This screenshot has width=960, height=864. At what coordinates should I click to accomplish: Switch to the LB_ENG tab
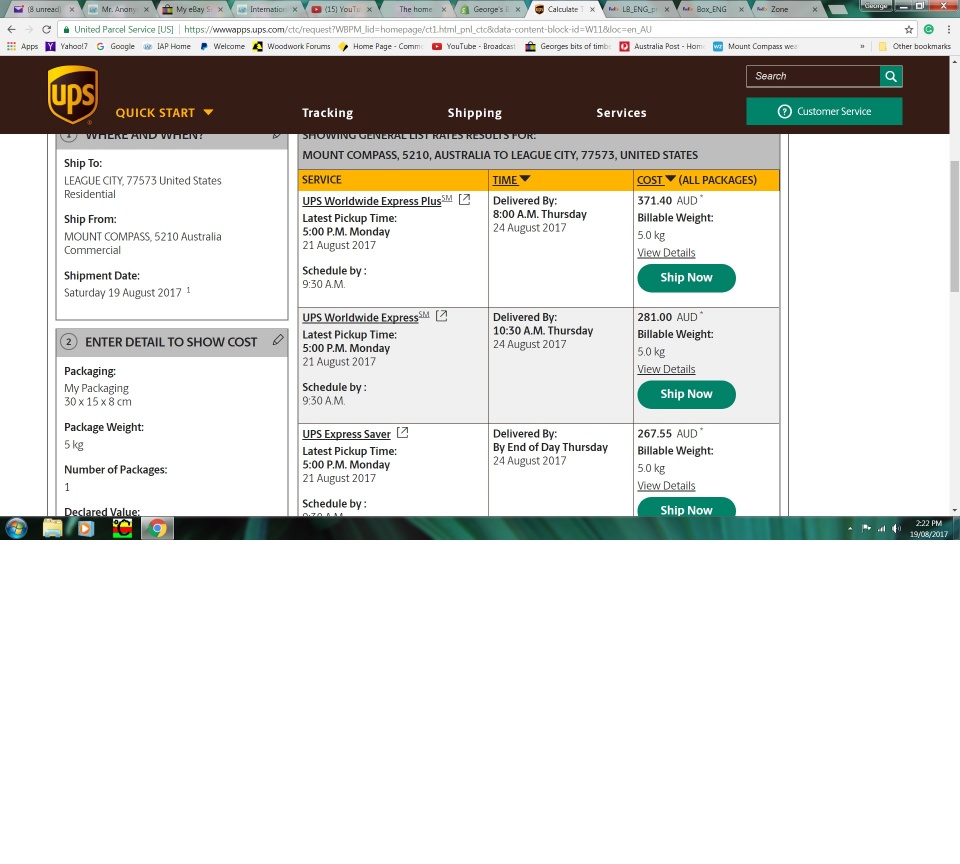coord(639,9)
